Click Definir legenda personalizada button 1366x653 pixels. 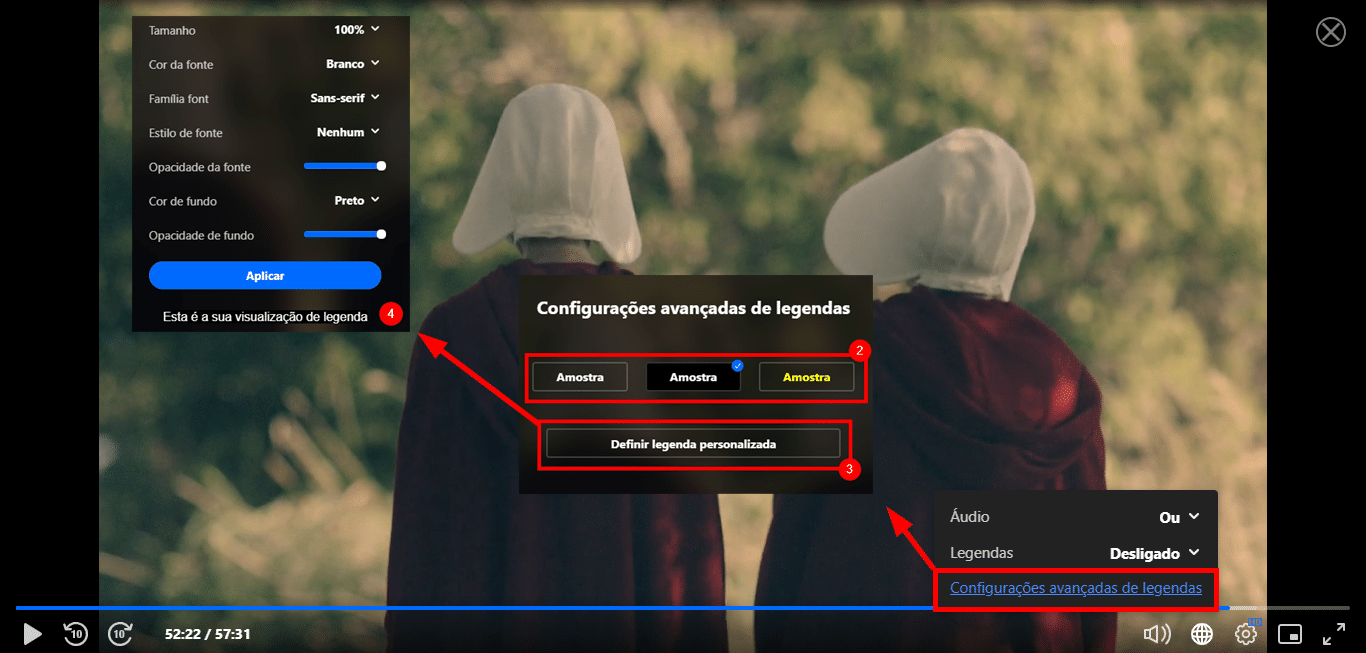[x=693, y=443]
